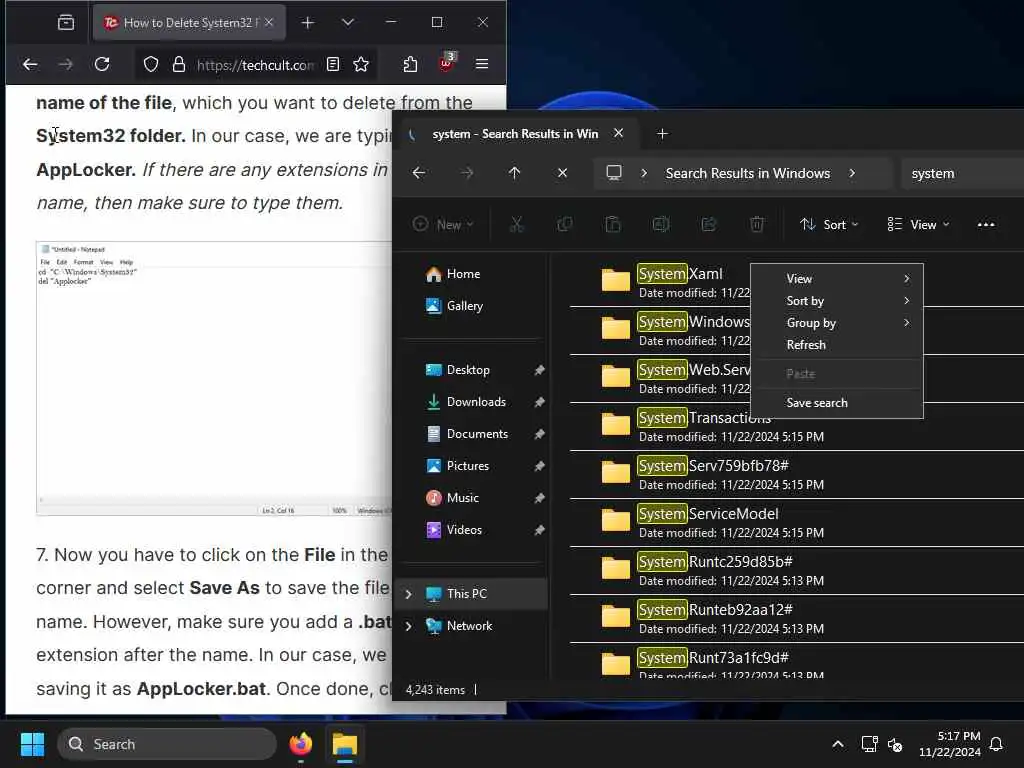Choose Save search in context menu
Image resolution: width=1024 pixels, height=768 pixels.
tap(837, 403)
